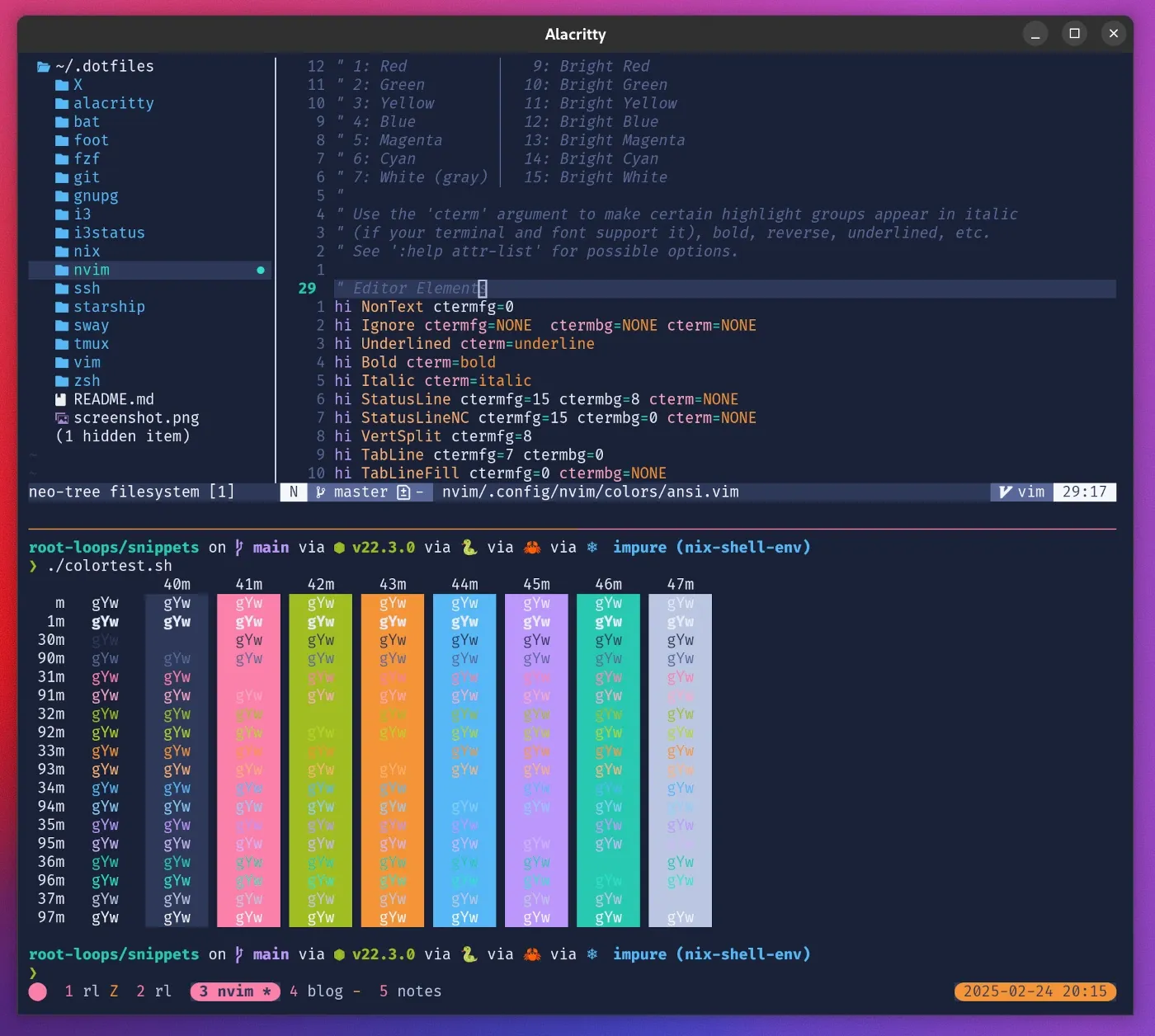Click the screenshot.png image file icon
The image size is (1155, 1036).
tap(61, 418)
